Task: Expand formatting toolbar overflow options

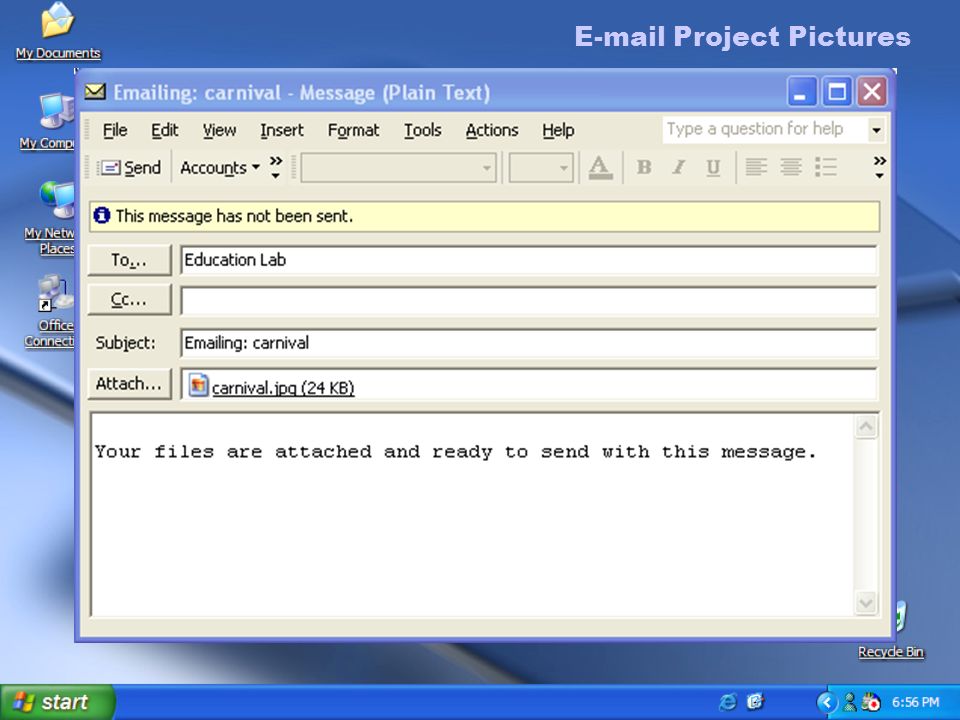Action: [880, 167]
